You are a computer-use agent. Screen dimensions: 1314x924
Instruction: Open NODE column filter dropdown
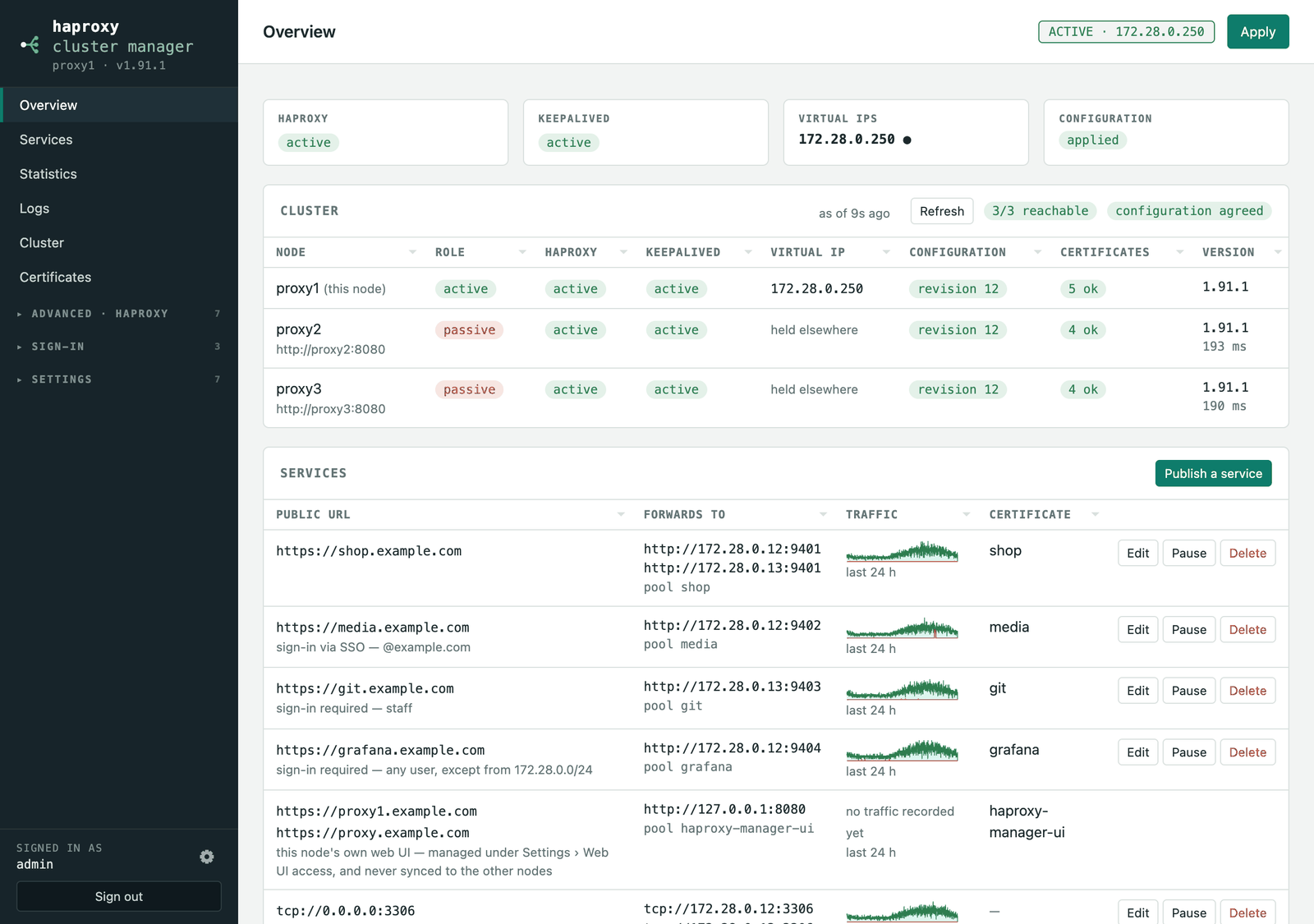(x=412, y=252)
